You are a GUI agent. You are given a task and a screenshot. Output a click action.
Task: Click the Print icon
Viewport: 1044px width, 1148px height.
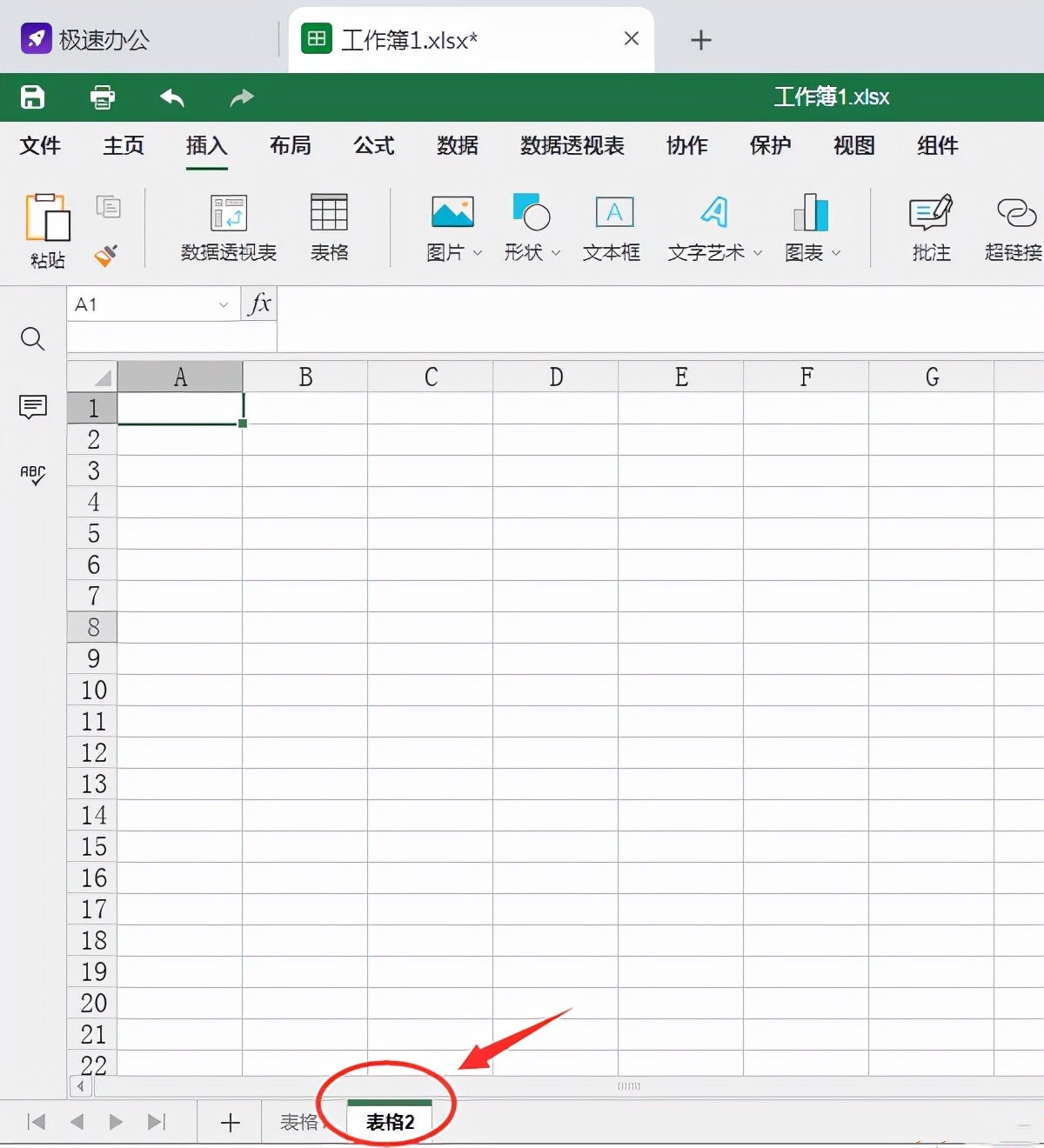click(x=103, y=97)
